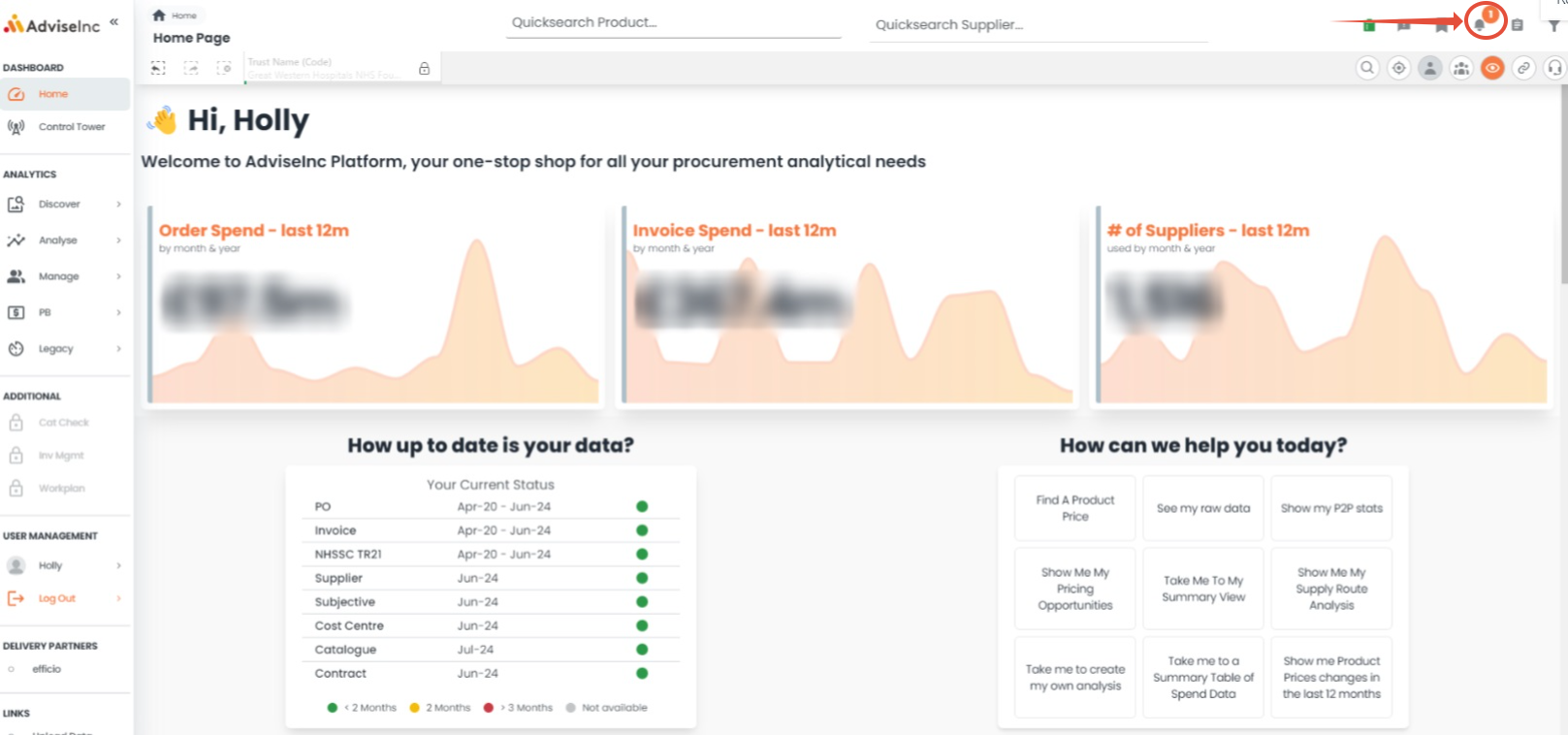The height and width of the screenshot is (735, 1568).
Task: Open the headset support icon
Action: click(1554, 68)
